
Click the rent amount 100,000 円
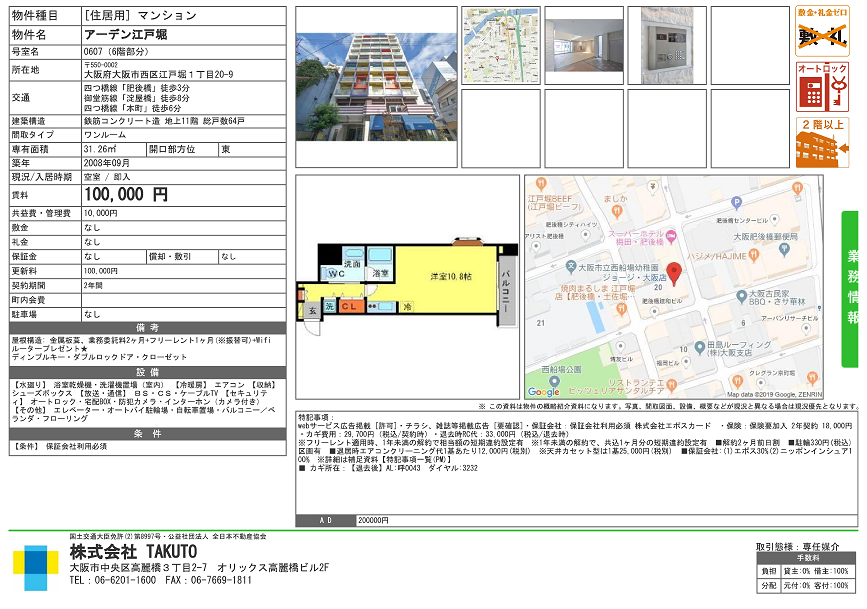pos(126,195)
